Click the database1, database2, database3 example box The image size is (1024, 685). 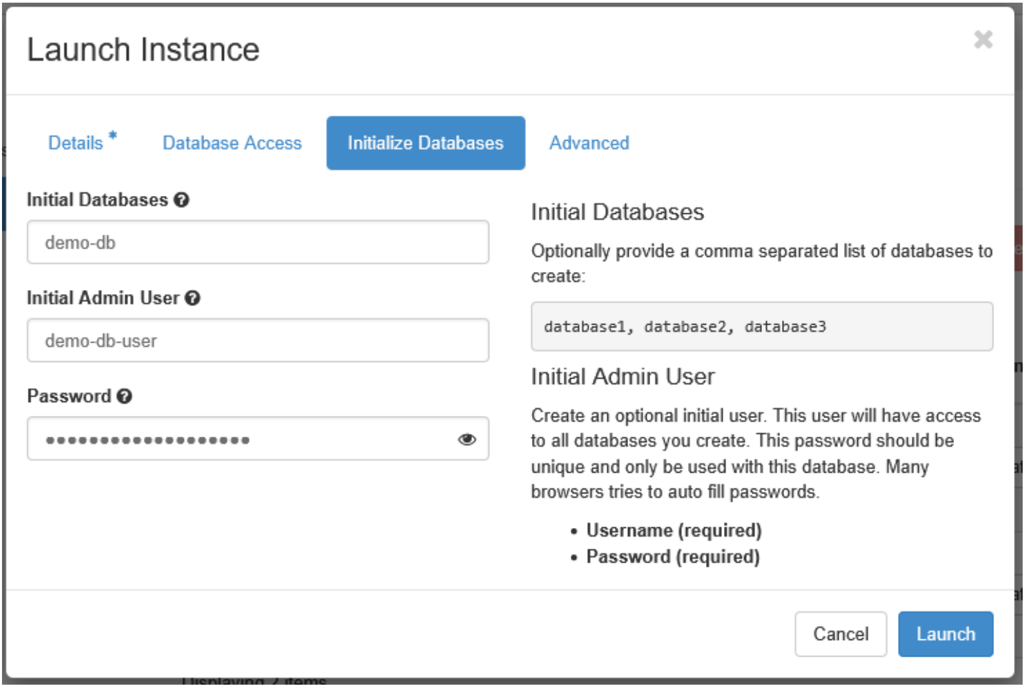point(761,327)
